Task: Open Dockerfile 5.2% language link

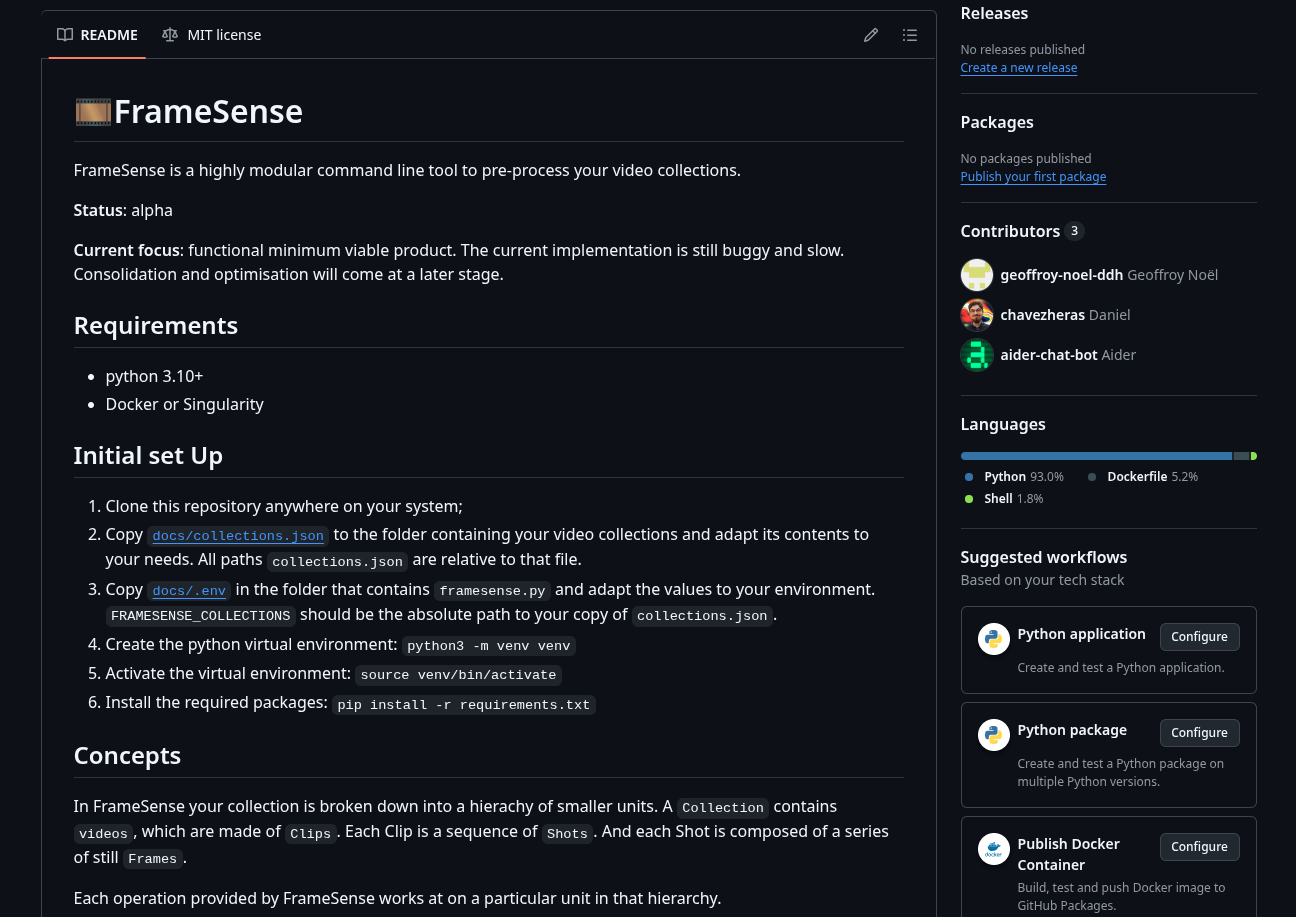Action: 1143,477
